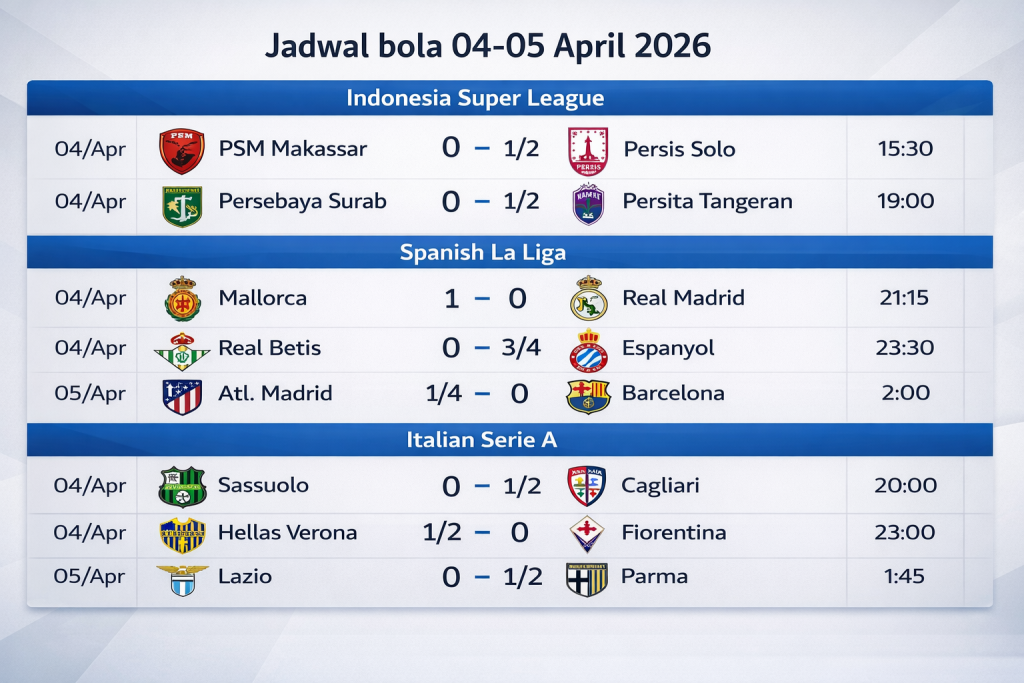This screenshot has width=1024, height=683.
Task: Click the Parma shield crest
Action: point(587,578)
